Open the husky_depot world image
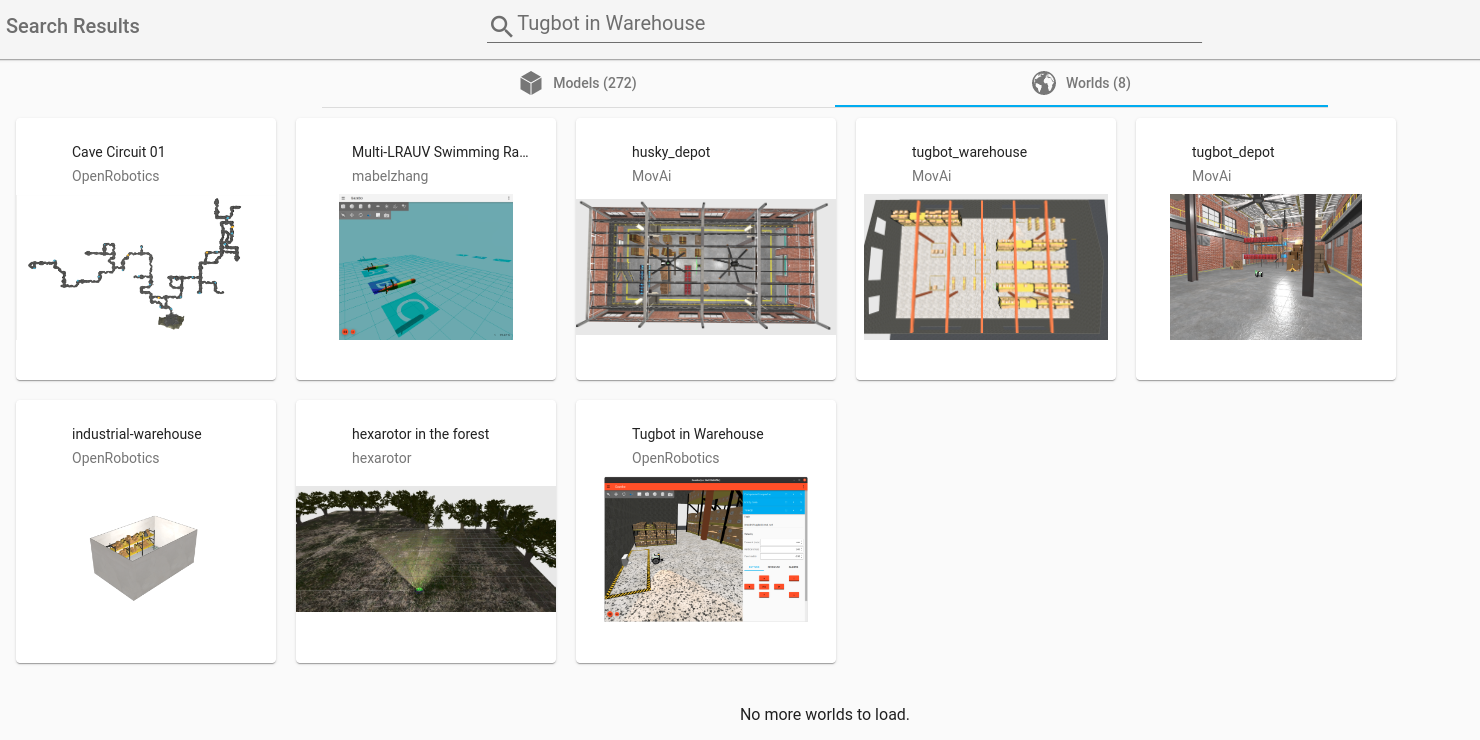The image size is (1480, 740). point(706,265)
